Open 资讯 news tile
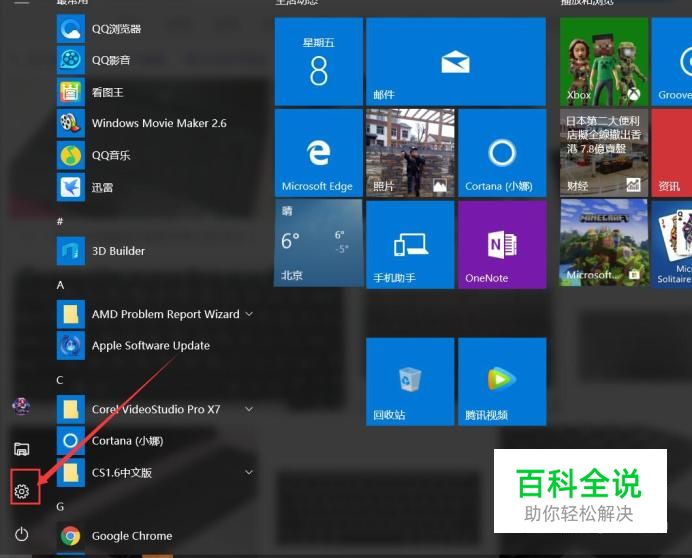The width and height of the screenshot is (692, 558). (672, 153)
